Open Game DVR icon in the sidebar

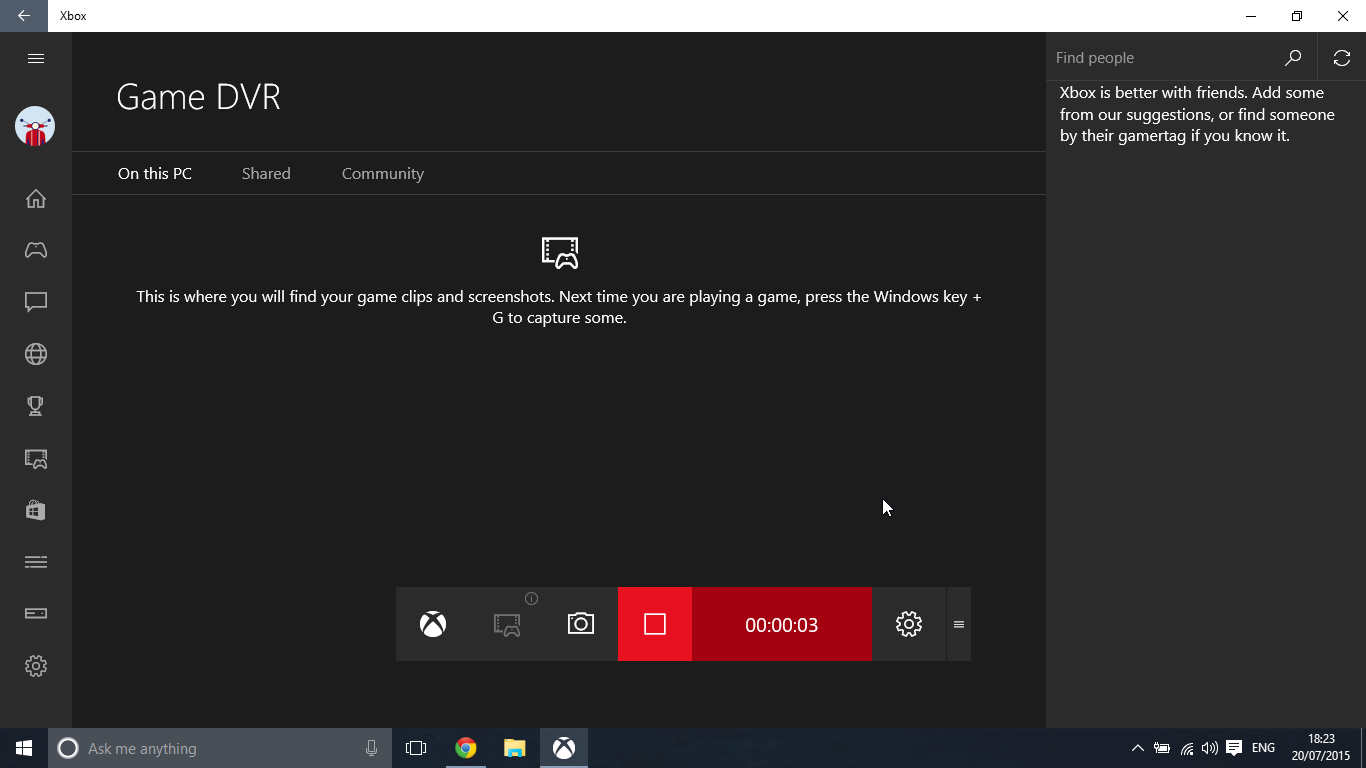tap(35, 458)
